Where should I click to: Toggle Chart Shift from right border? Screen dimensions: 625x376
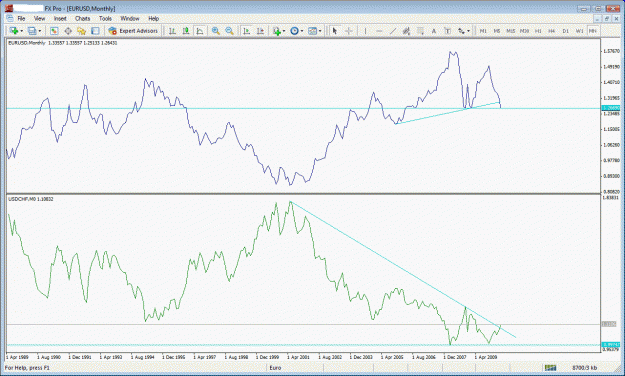[x=260, y=31]
